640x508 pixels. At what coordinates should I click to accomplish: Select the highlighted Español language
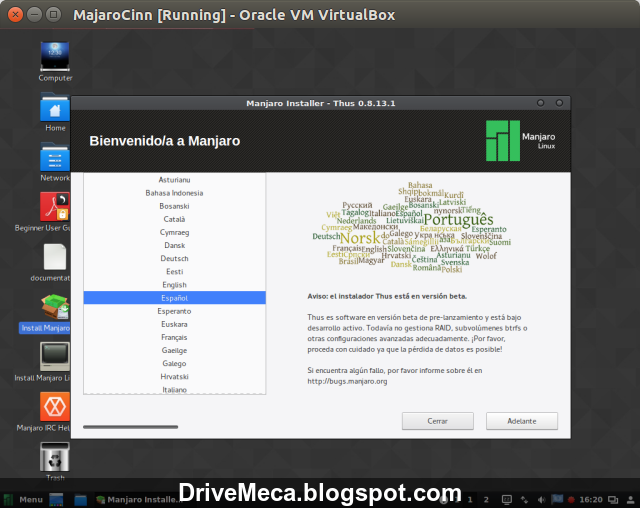tap(174, 298)
